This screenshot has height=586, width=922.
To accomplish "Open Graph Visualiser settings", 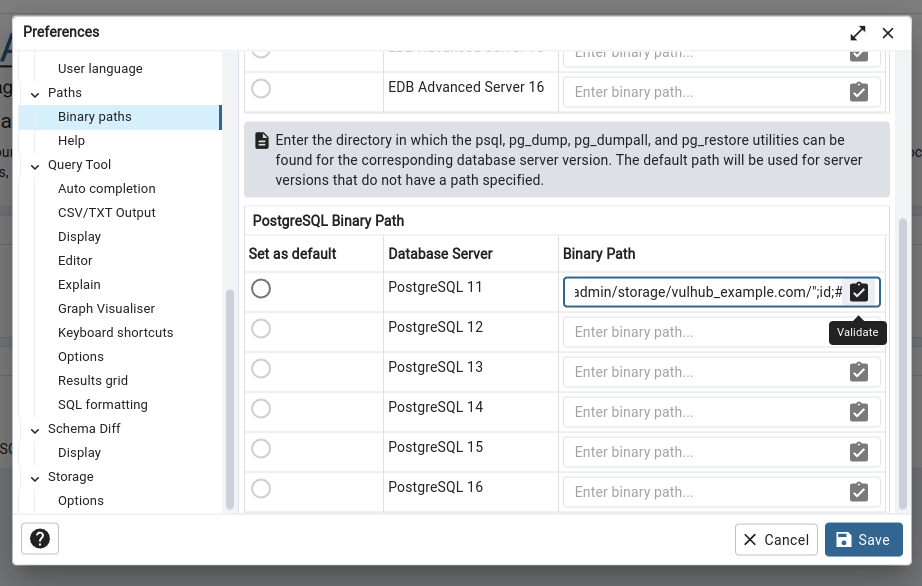I will coord(106,309).
